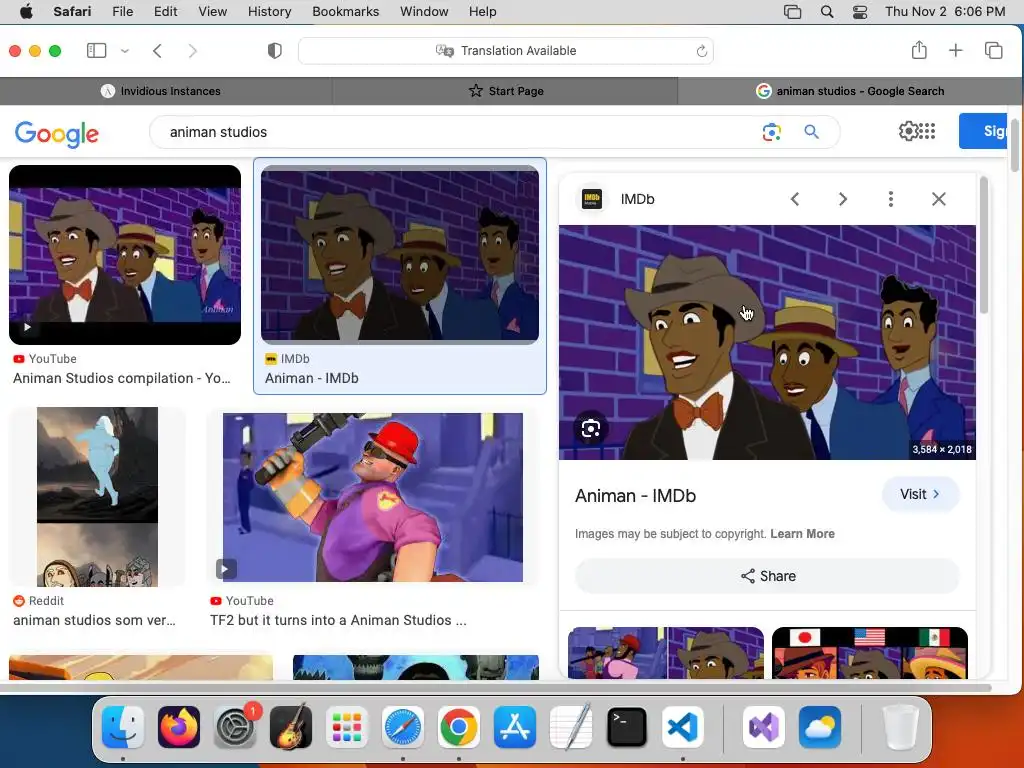
Task: Click the preview panel vertical scrollbar
Action: tap(984, 245)
